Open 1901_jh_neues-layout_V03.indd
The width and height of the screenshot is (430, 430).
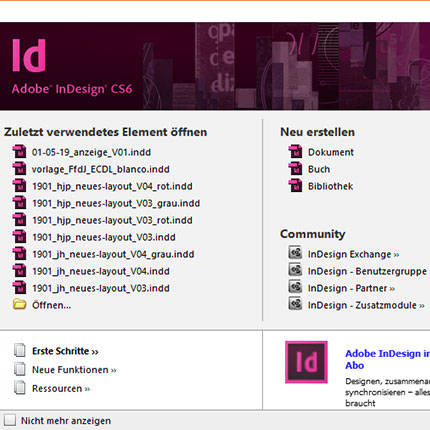(101, 288)
